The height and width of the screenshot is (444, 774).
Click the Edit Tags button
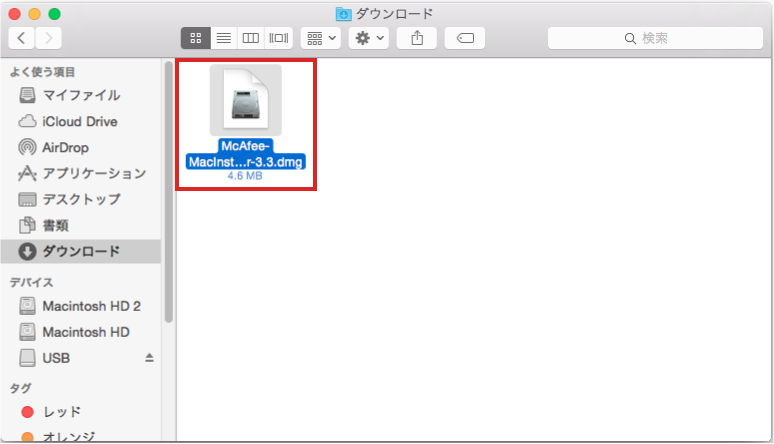click(465, 38)
